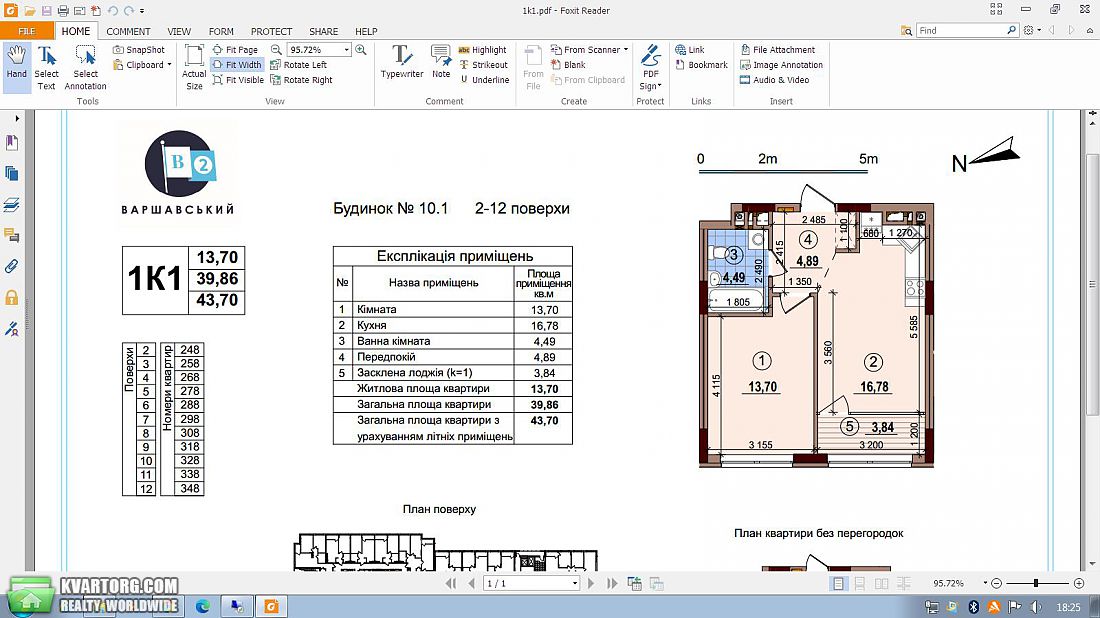Click the volume icon in system tray
This screenshot has height=618, width=1100.
pyautogui.click(x=1036, y=607)
